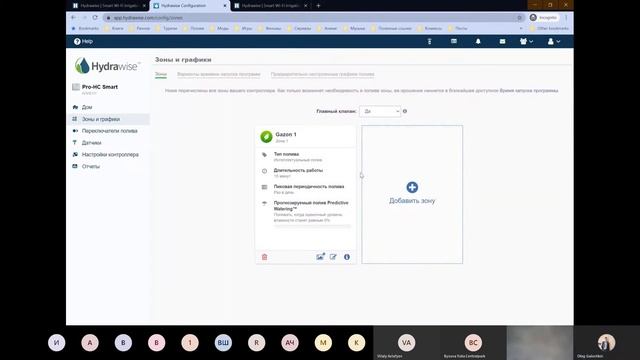Expand the bookmarks overflow chevron
Screen dimensions: 640x360
click(521, 28)
